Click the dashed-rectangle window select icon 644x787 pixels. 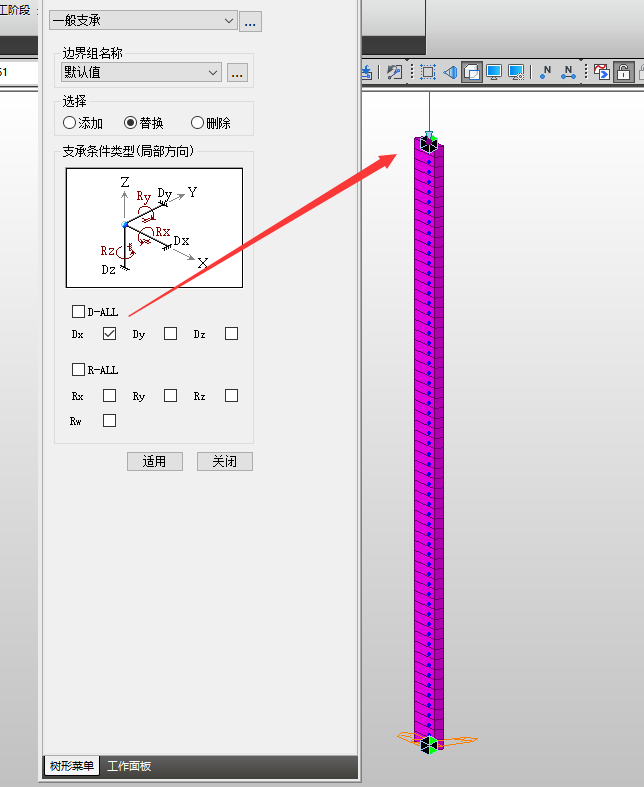click(428, 72)
